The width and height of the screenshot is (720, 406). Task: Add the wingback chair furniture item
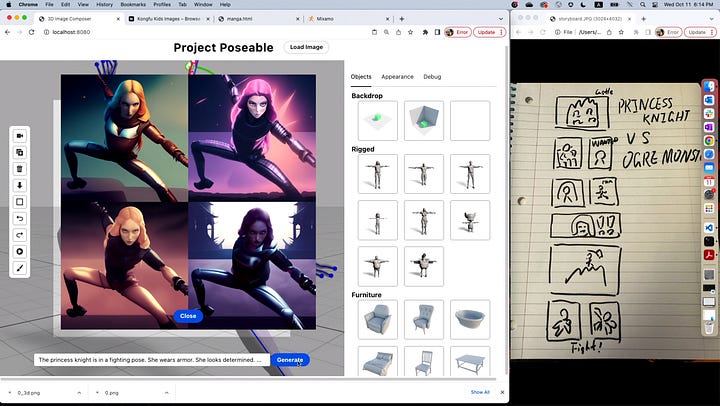tap(423, 320)
